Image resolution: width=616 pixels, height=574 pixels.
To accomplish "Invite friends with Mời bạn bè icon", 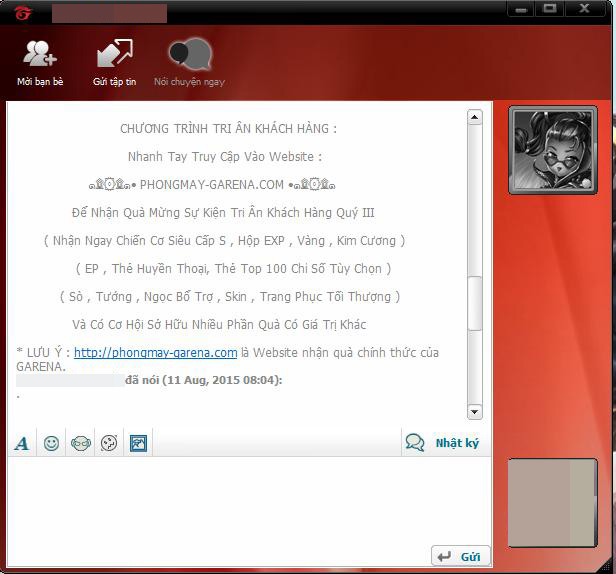I will point(40,63).
